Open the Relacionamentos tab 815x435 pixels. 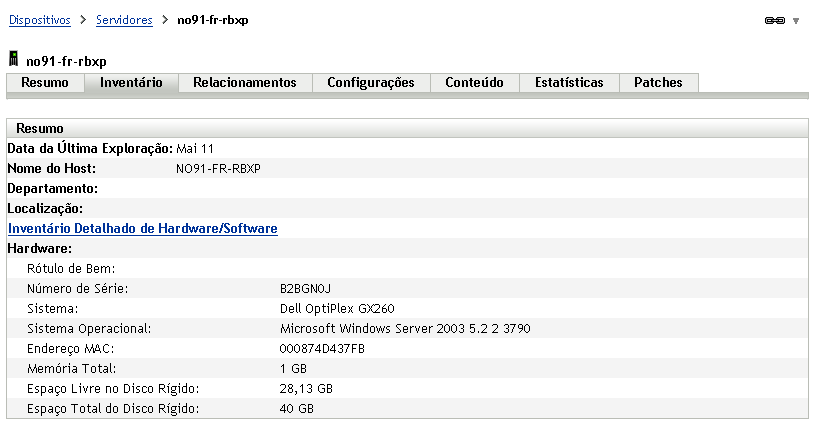(x=245, y=83)
